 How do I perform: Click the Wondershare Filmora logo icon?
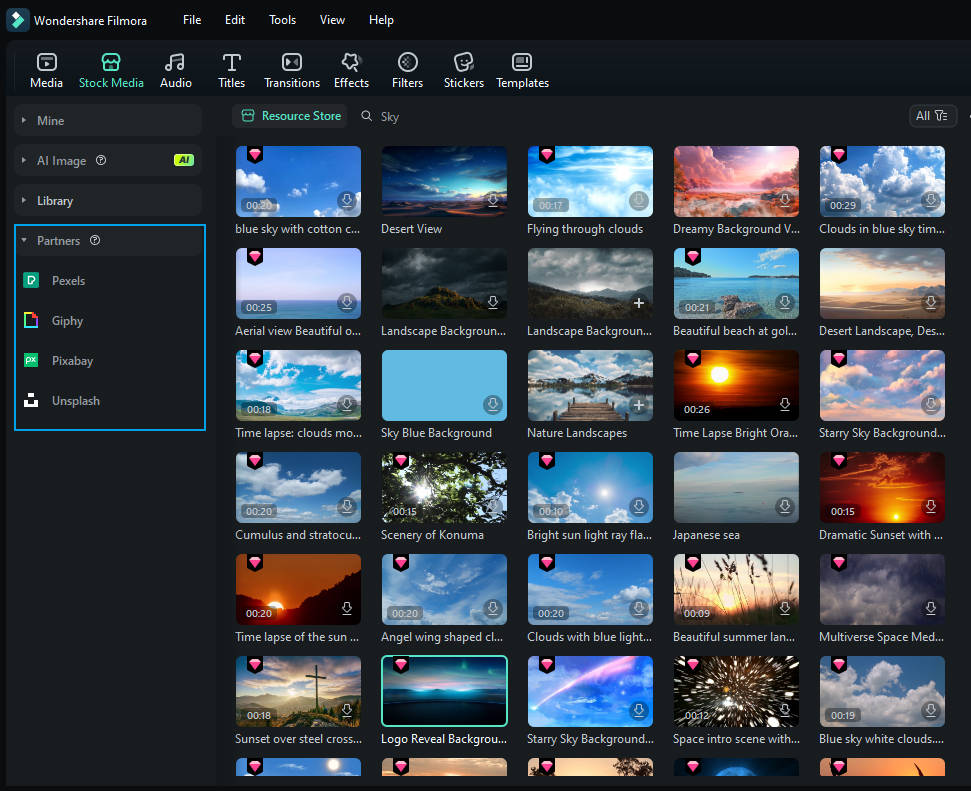pyautogui.click(x=17, y=20)
